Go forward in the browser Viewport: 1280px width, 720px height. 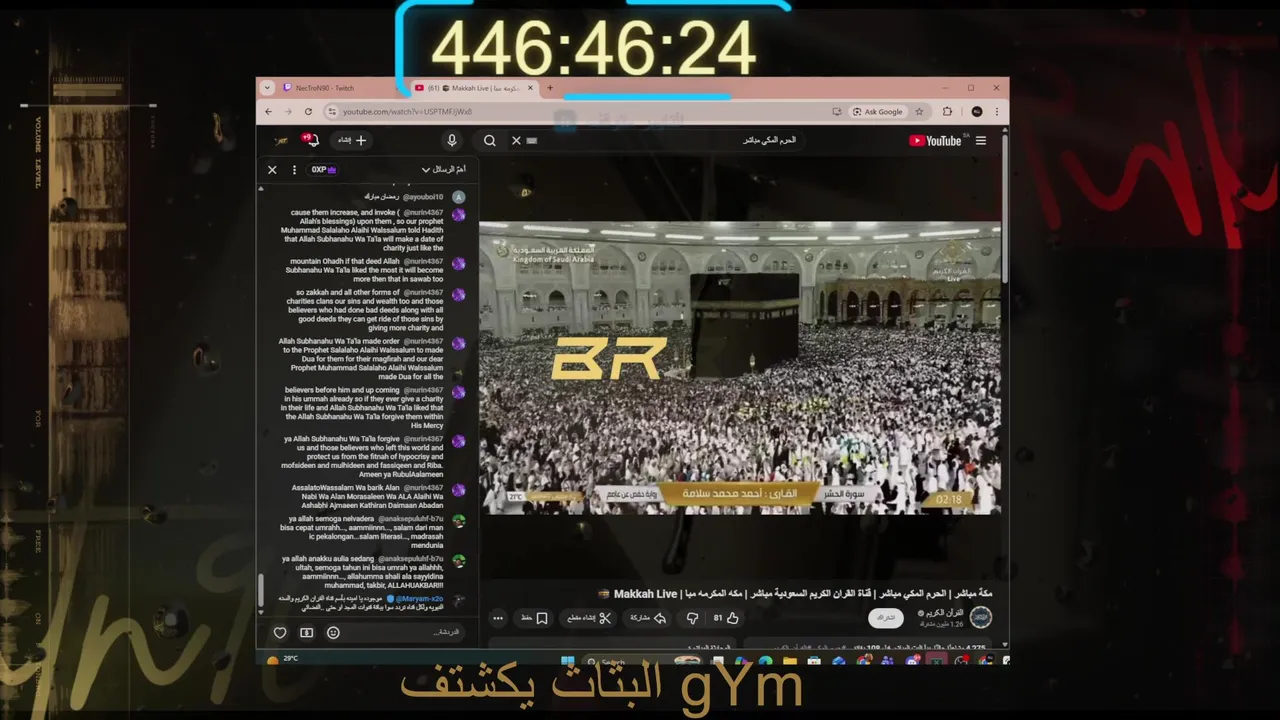coord(288,112)
